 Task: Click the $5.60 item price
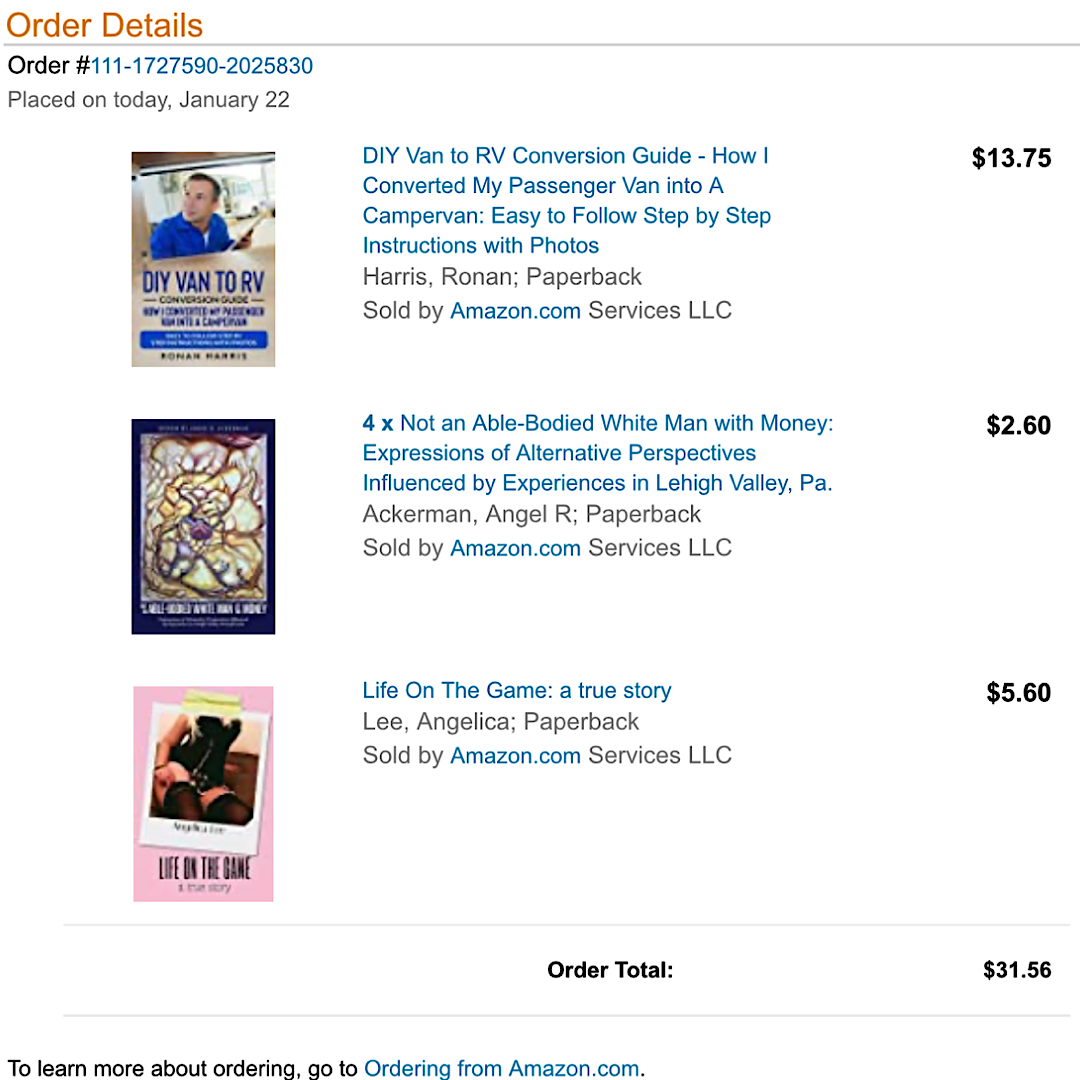coord(1018,693)
